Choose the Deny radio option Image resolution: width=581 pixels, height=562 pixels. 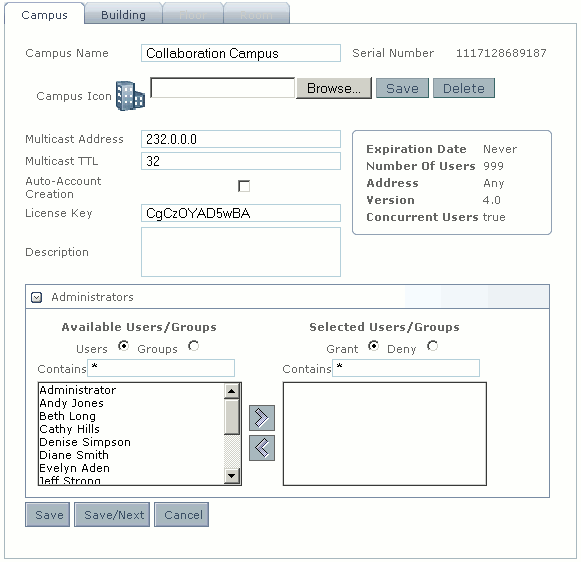pos(432,346)
